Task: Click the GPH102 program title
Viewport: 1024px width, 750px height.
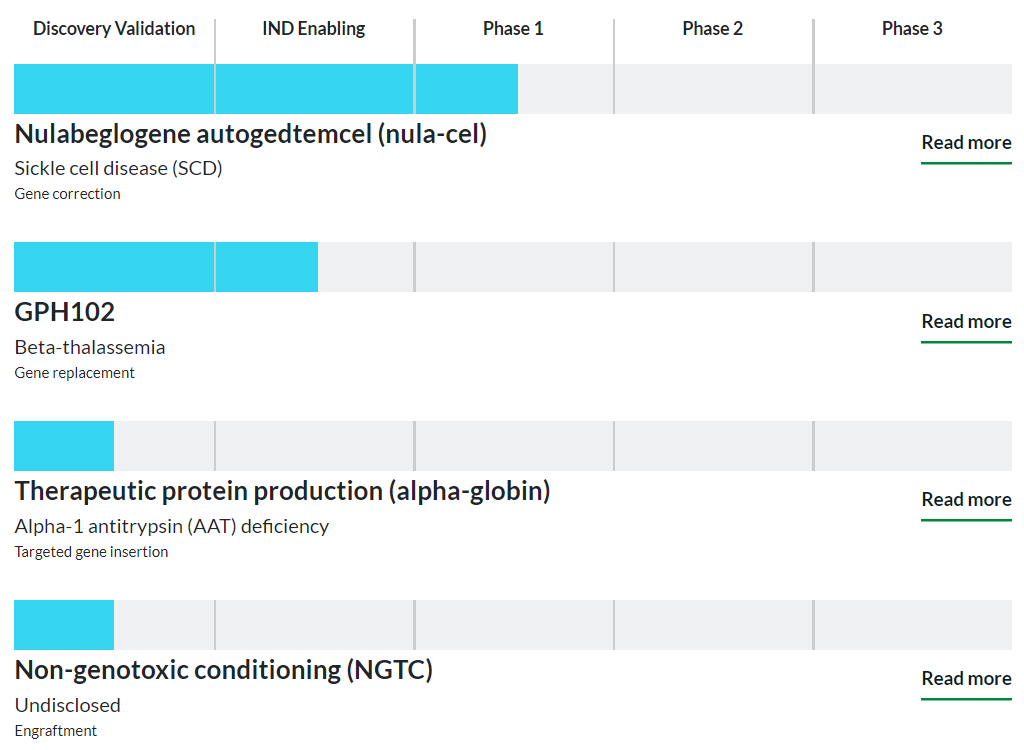Action: [65, 312]
